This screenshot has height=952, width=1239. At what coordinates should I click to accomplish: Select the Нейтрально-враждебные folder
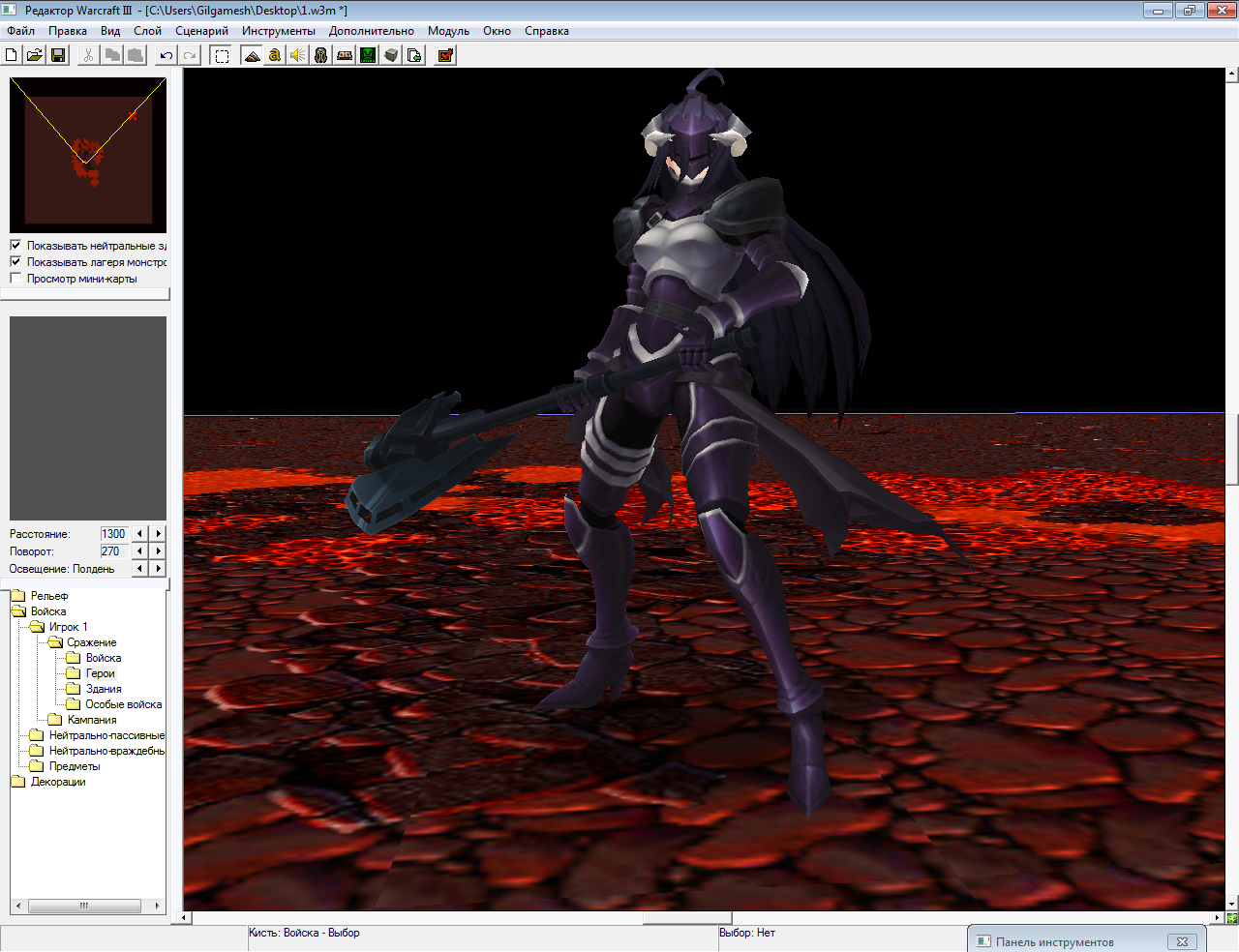[106, 751]
